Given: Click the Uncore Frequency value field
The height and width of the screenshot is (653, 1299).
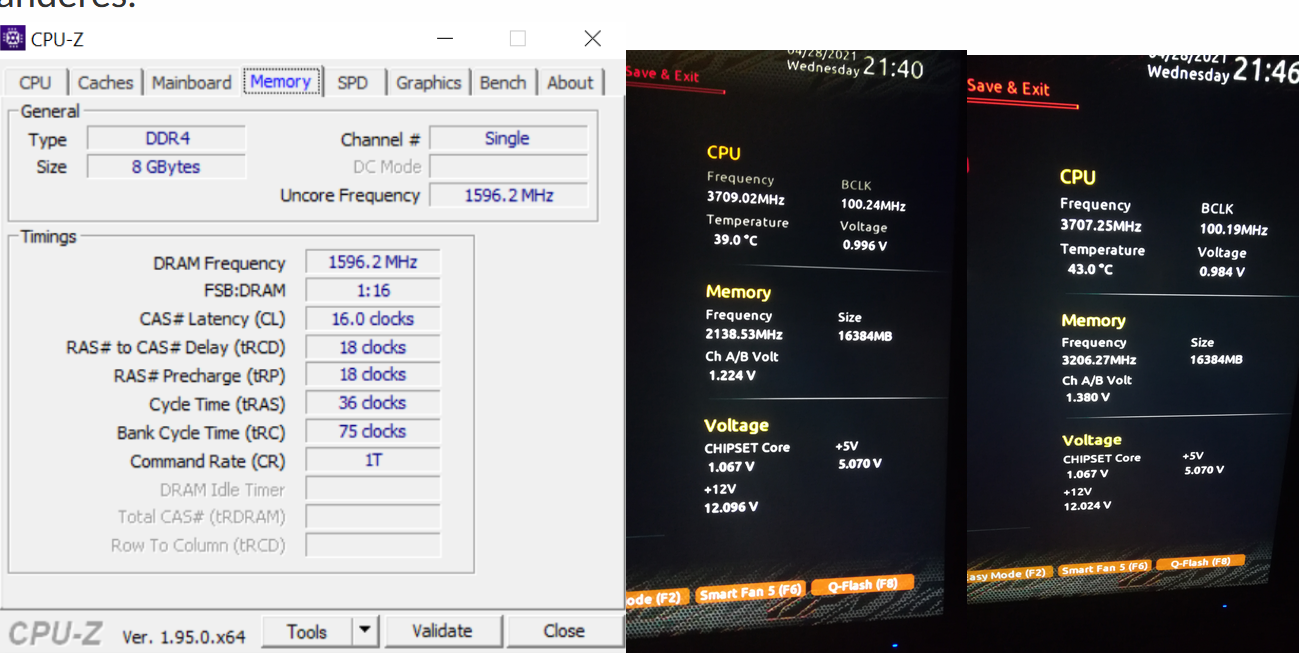Looking at the screenshot, I should click(508, 195).
